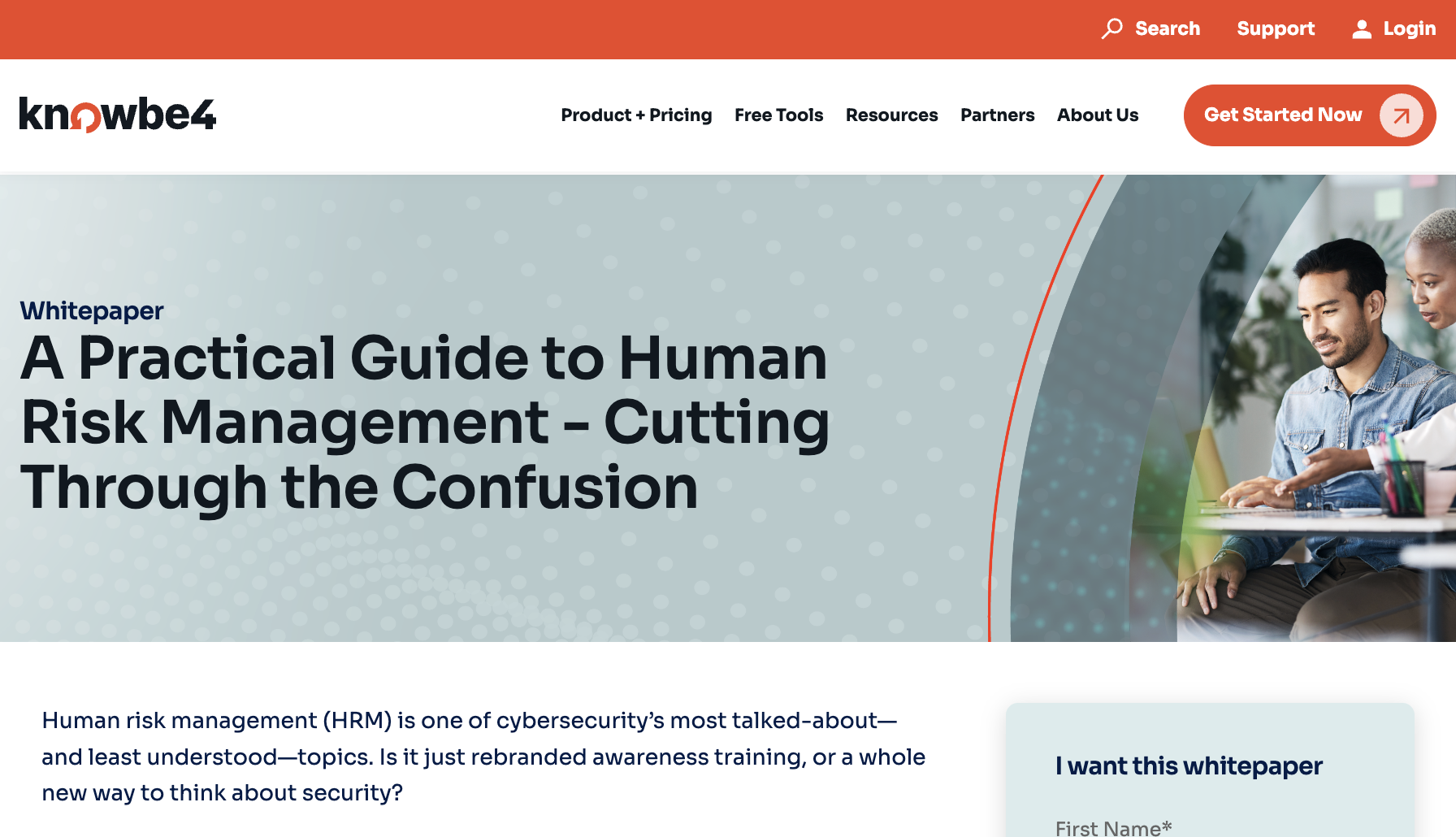Viewport: 1456px width, 837px height.
Task: Click the user profile login icon
Action: tap(1362, 30)
